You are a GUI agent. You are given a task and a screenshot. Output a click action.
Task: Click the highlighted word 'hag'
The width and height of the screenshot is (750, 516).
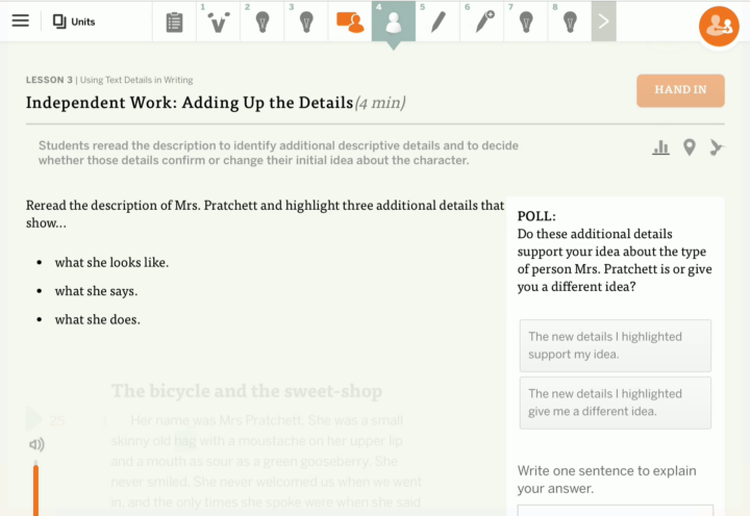click(185, 440)
